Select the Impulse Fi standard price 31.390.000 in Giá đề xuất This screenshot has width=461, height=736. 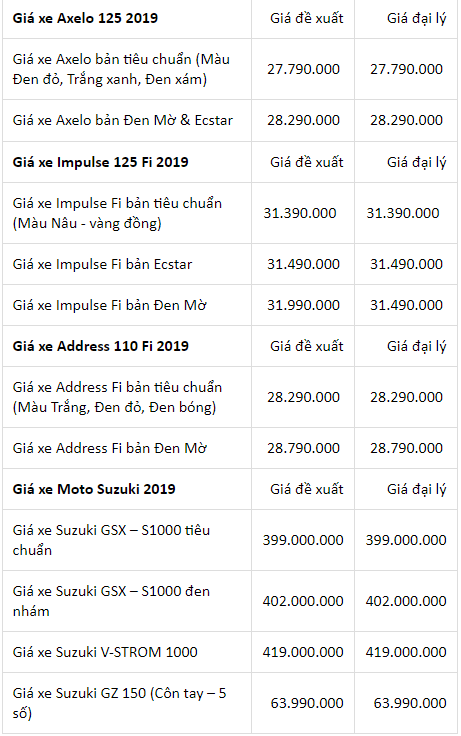300,213
